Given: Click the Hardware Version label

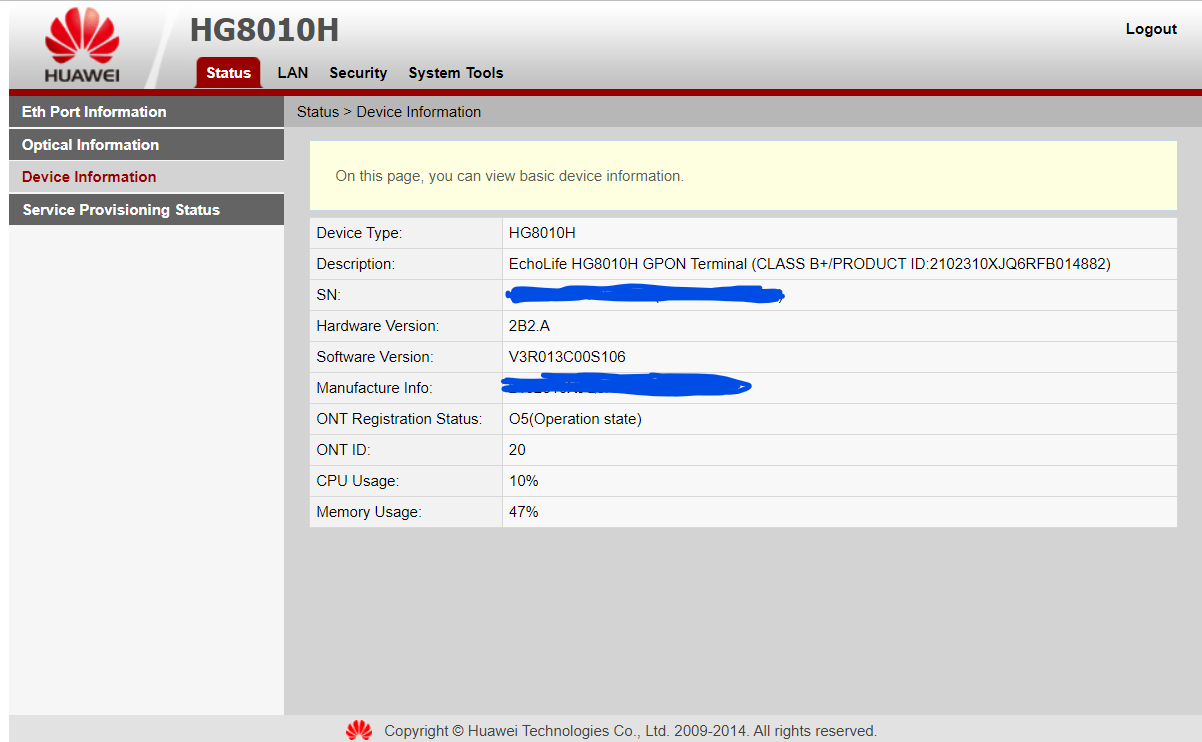Looking at the screenshot, I should coord(378,326).
